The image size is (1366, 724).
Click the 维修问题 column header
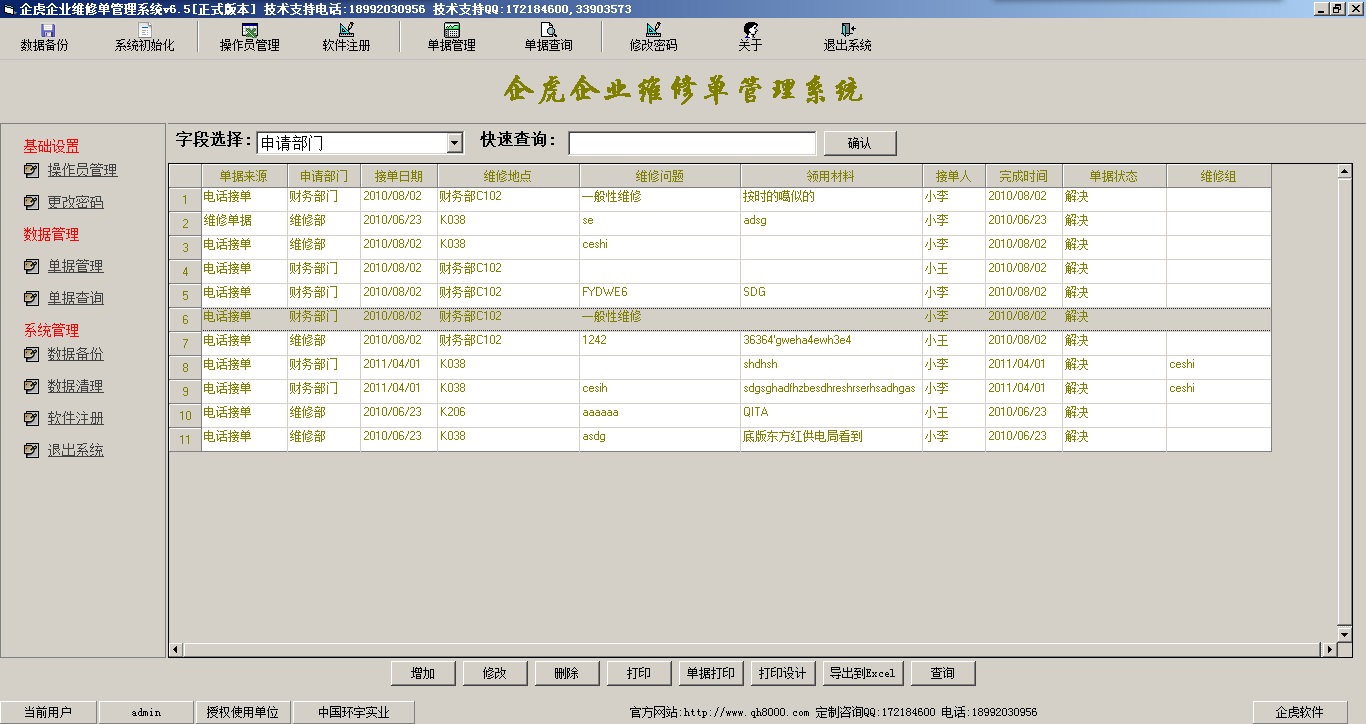pyautogui.click(x=660, y=176)
